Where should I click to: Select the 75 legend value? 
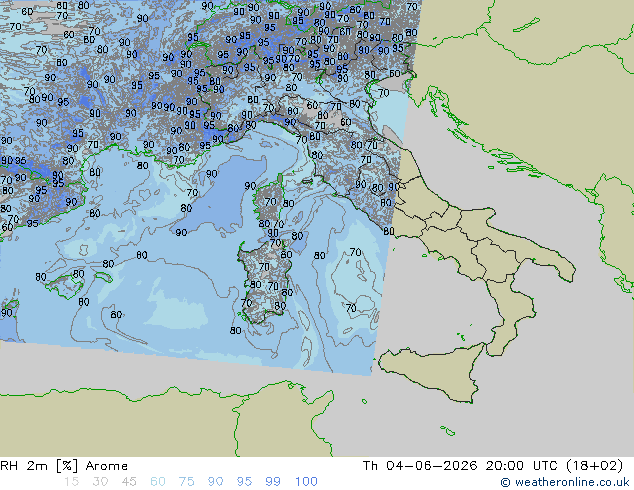[x=186, y=482]
